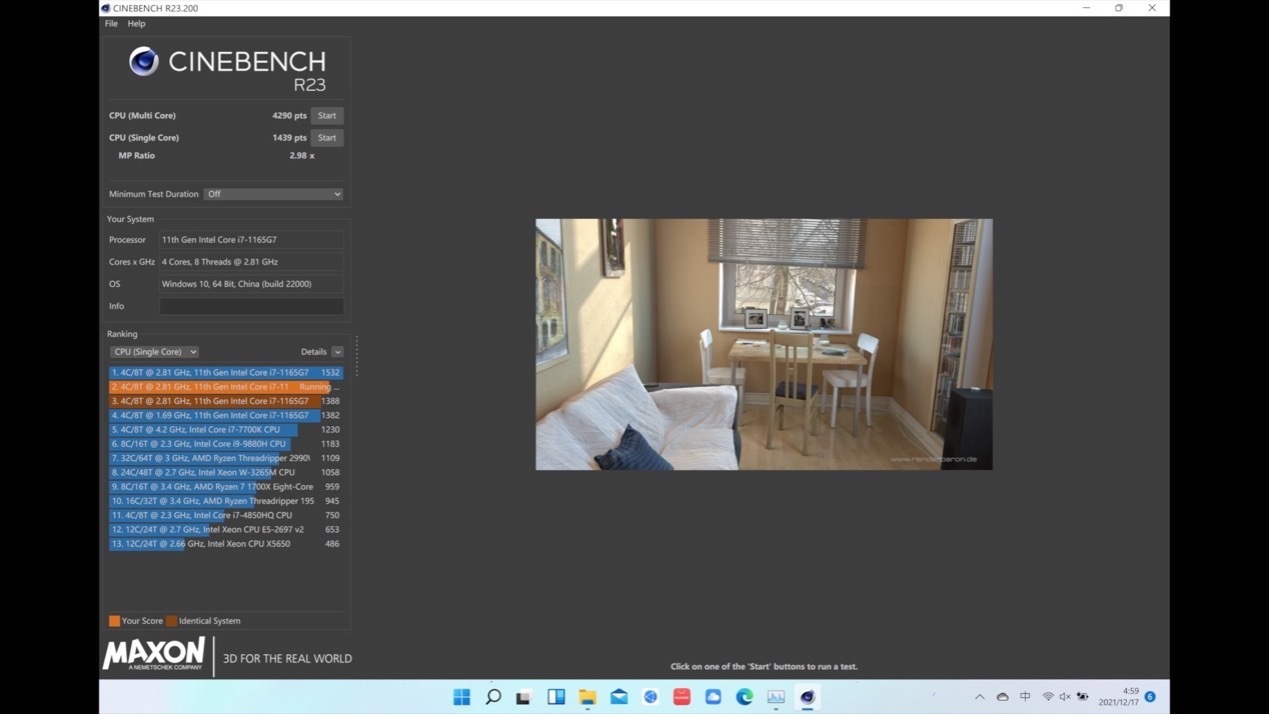The height and width of the screenshot is (715, 1274).
Task: Open the CPU (Single Core) ranking dropdown
Action: click(x=154, y=352)
